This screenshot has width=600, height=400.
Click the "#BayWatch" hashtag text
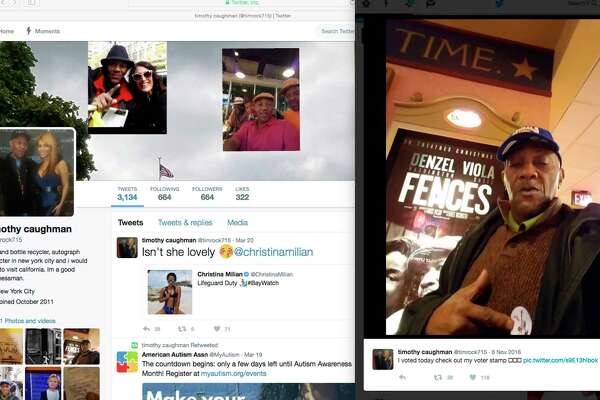pyautogui.click(x=263, y=283)
